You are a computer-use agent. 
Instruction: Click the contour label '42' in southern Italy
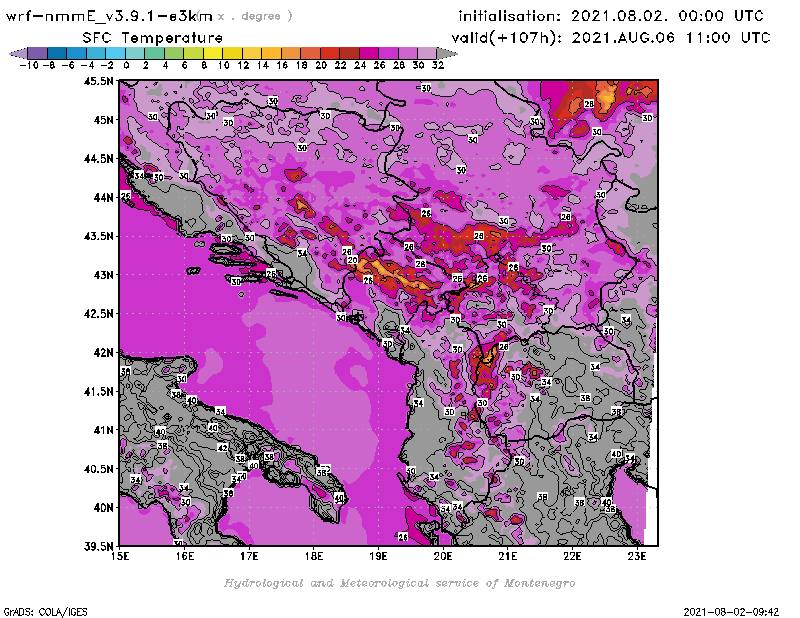click(223, 448)
